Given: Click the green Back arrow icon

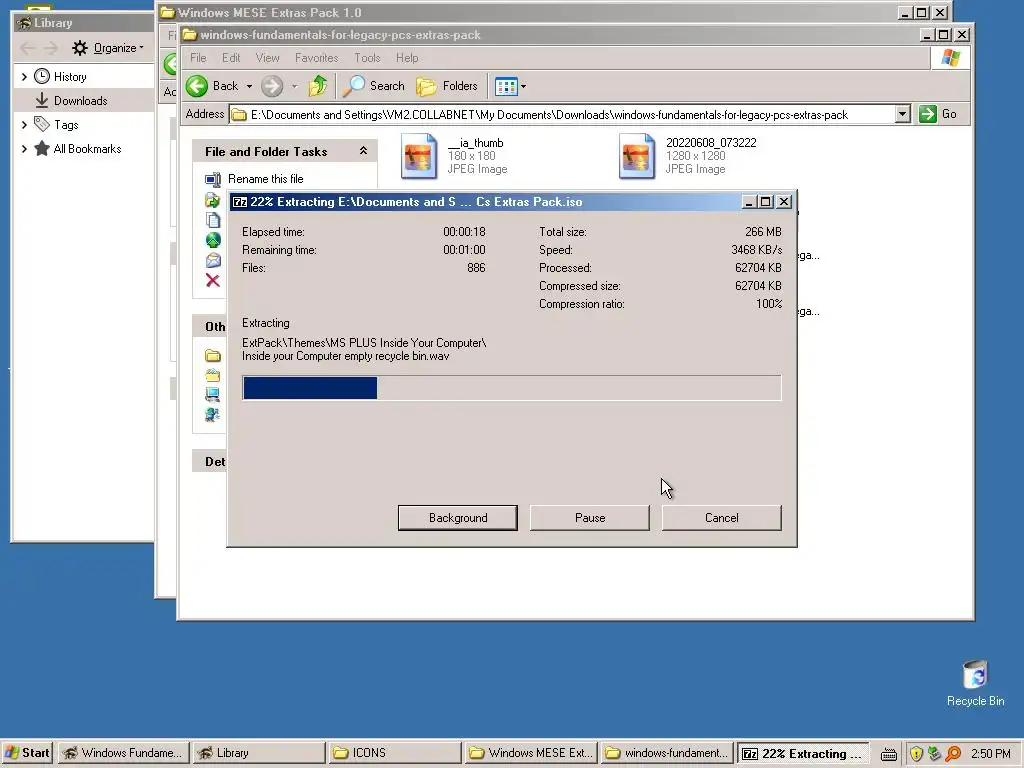Looking at the screenshot, I should [x=197, y=86].
